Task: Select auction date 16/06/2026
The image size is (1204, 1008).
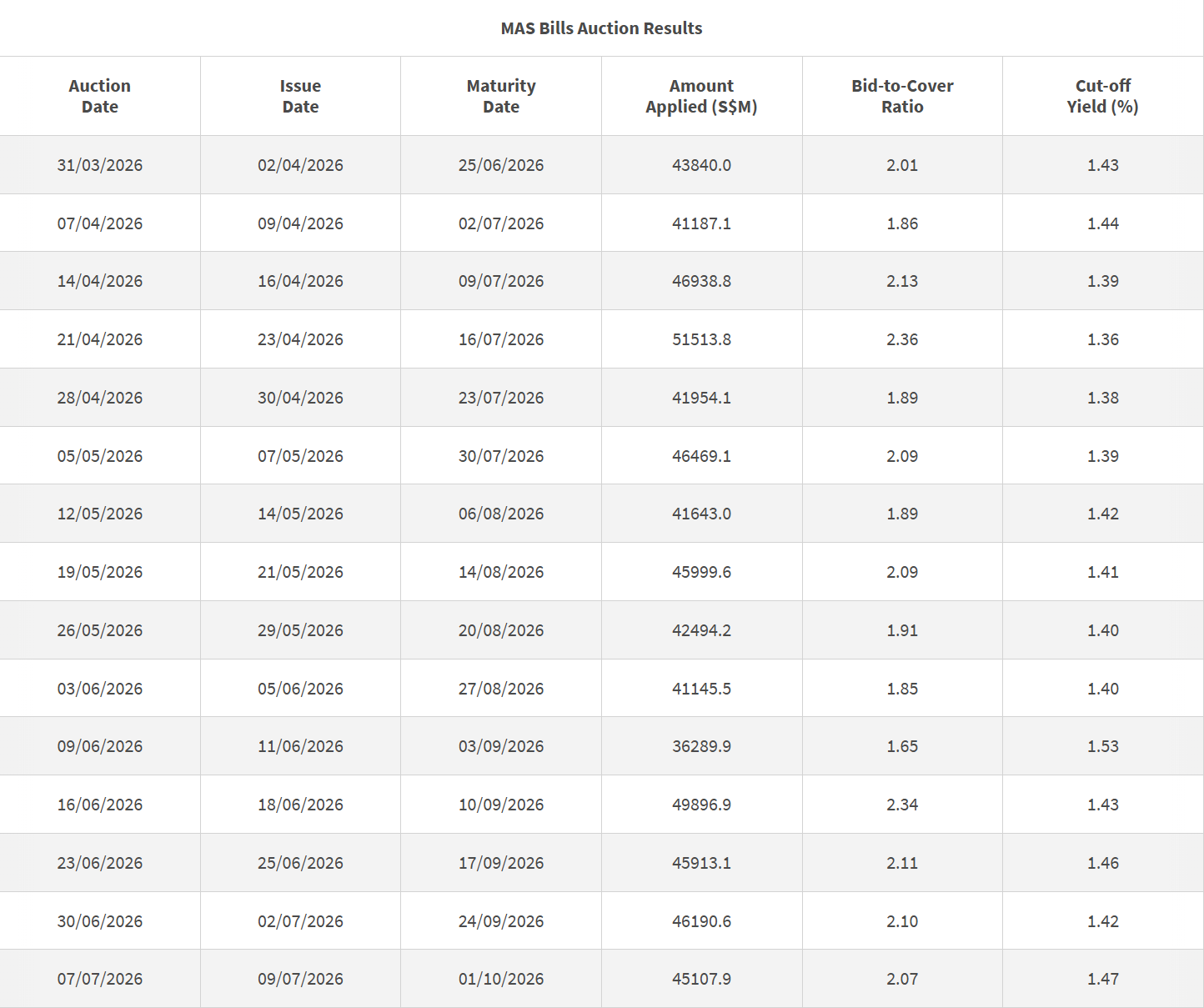Action: 100,805
